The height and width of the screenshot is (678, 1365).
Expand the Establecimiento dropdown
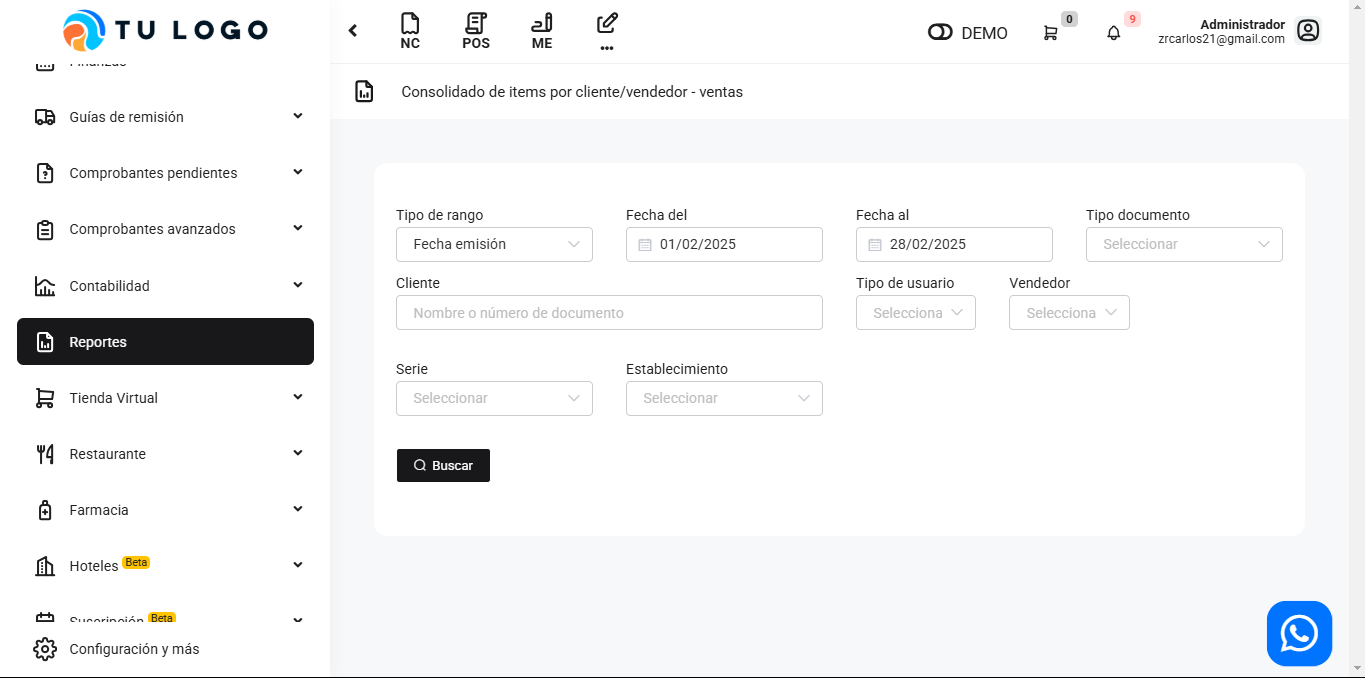click(x=724, y=398)
